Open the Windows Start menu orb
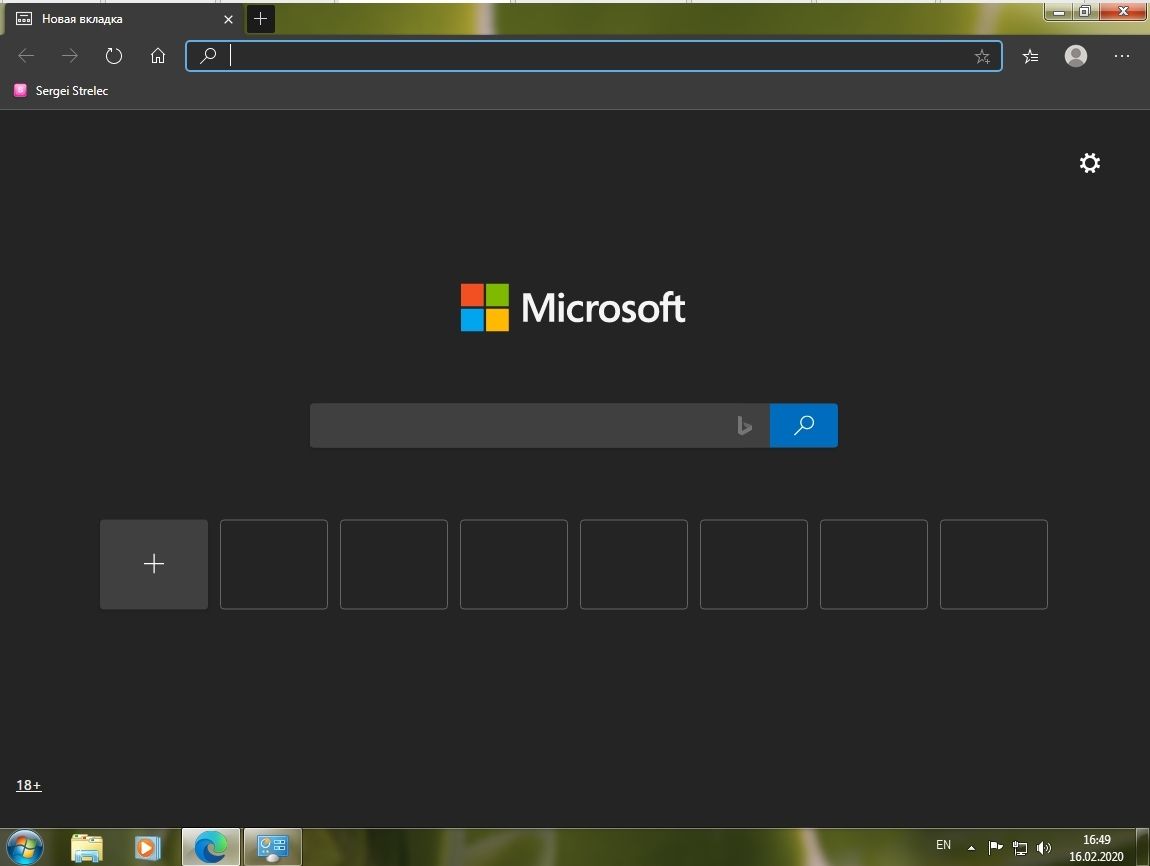Screen dimensions: 1150x866 (24, 848)
